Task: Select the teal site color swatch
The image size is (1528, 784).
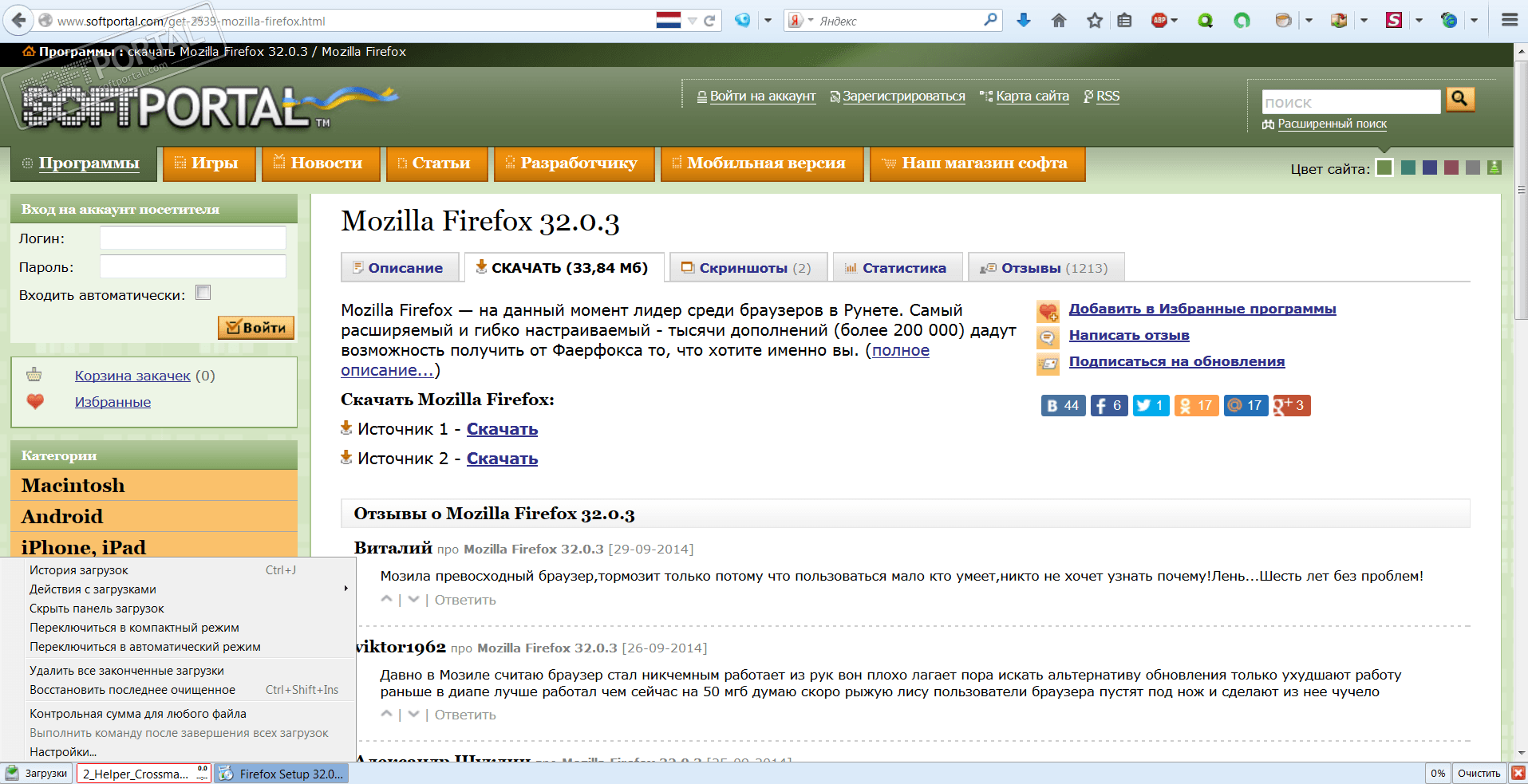Action: coord(1408,167)
